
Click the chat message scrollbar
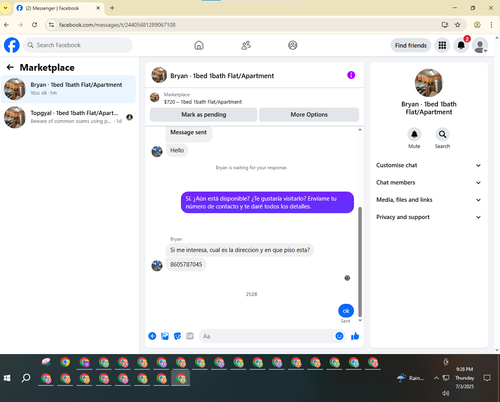coord(360,262)
